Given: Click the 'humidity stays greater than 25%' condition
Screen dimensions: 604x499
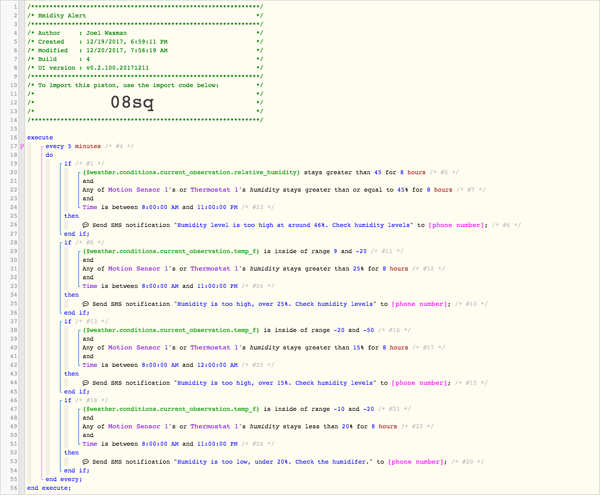Looking at the screenshot, I should (245, 269).
